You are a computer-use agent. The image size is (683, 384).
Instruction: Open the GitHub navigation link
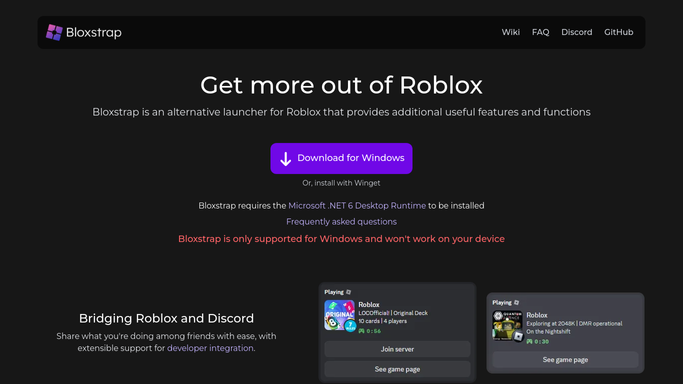coord(619,32)
